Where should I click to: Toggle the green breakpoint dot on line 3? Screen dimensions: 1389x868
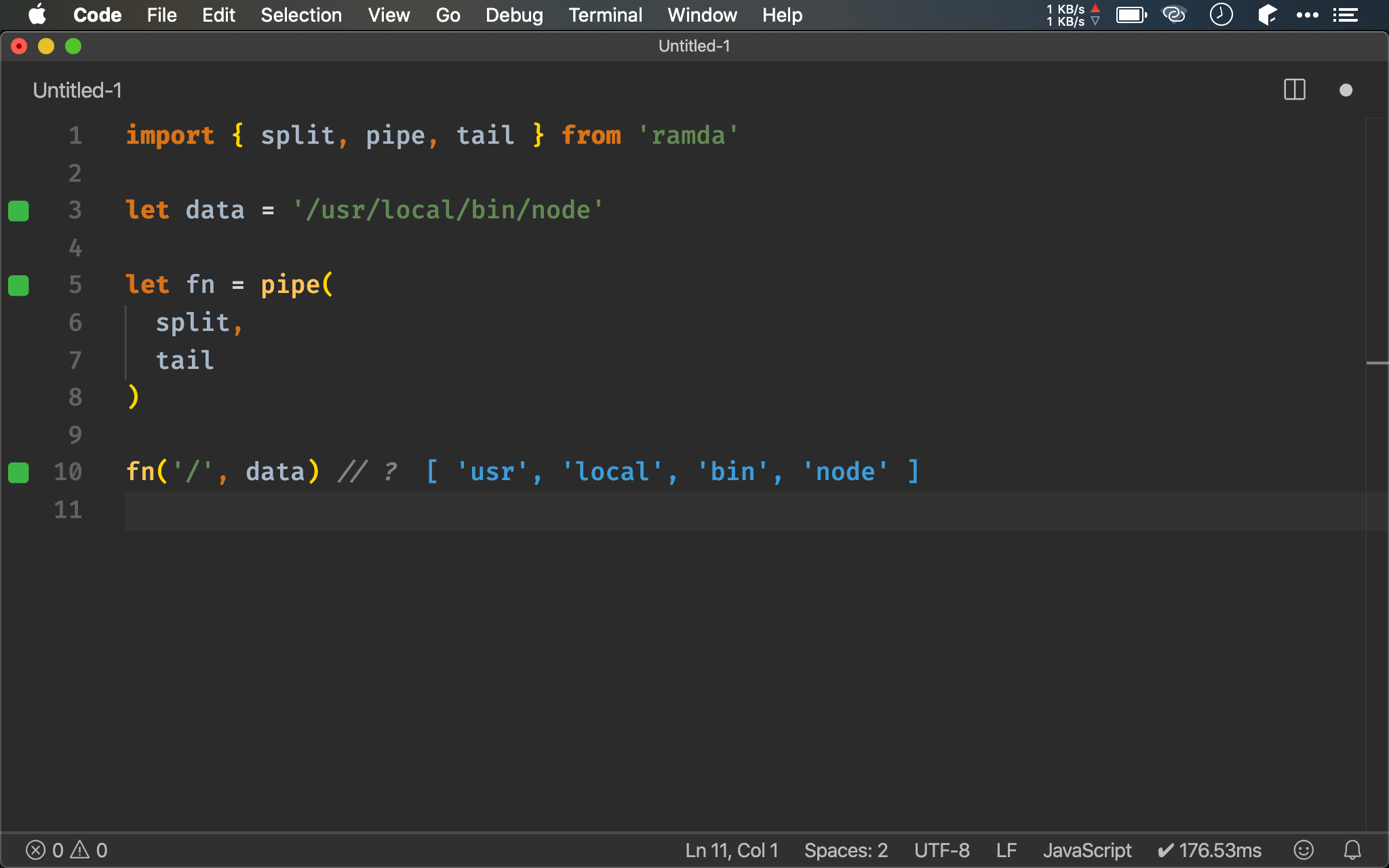tap(18, 210)
